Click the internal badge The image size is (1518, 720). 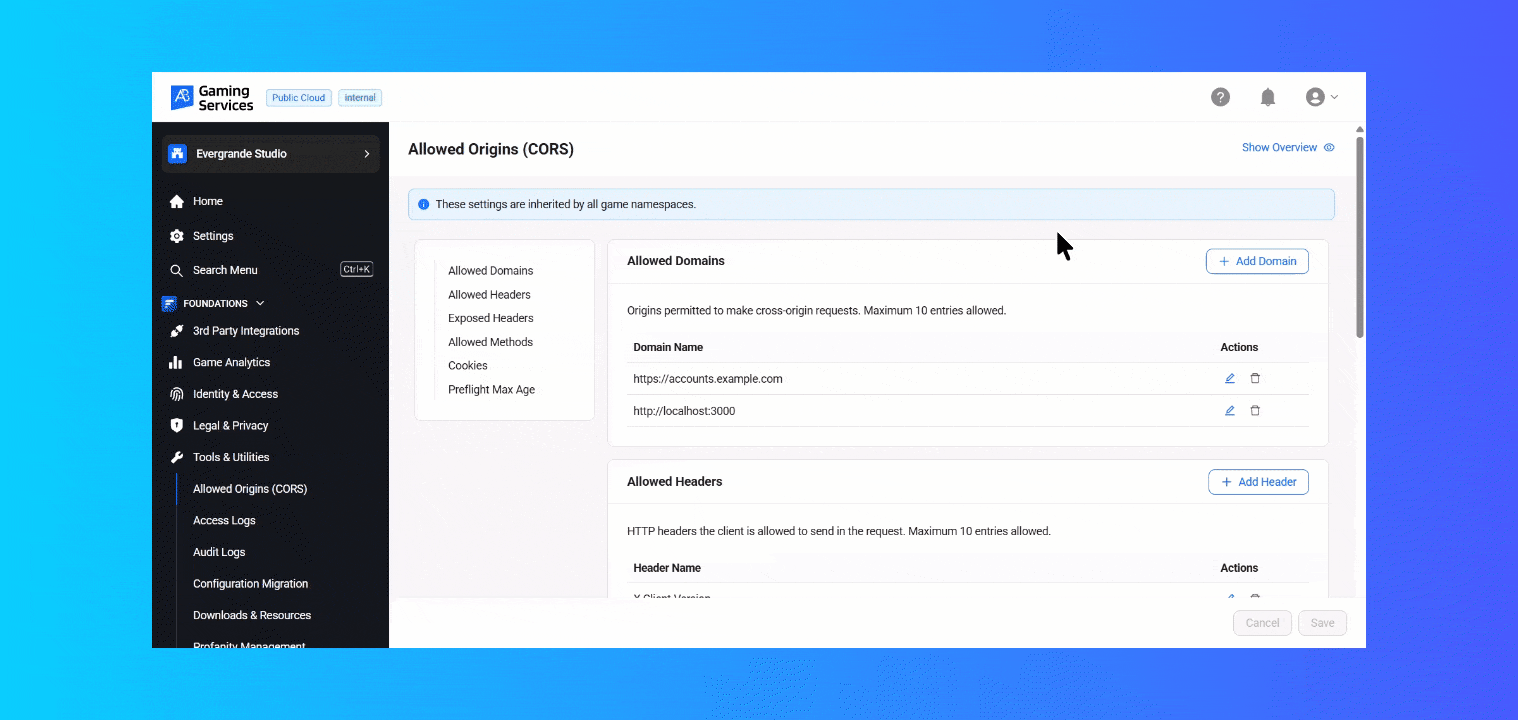point(360,98)
